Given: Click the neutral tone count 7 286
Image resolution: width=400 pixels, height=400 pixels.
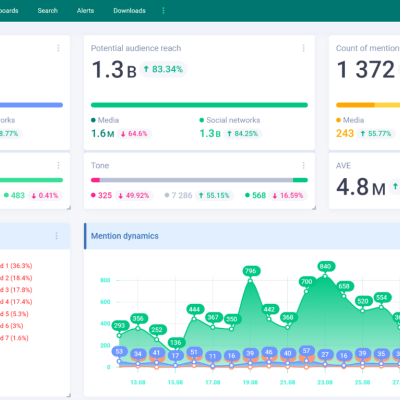Looking at the screenshot, I should click(182, 195).
